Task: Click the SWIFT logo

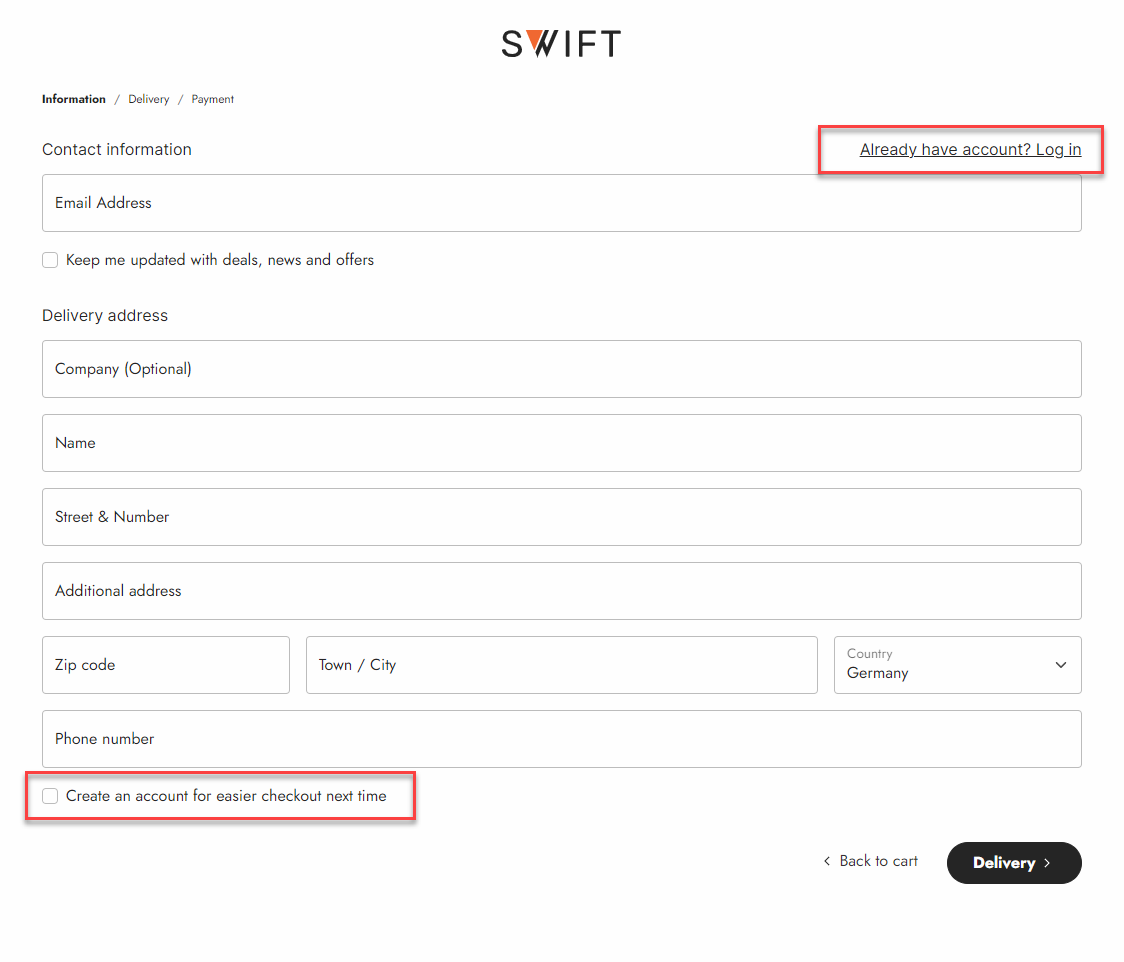Action: point(561,44)
